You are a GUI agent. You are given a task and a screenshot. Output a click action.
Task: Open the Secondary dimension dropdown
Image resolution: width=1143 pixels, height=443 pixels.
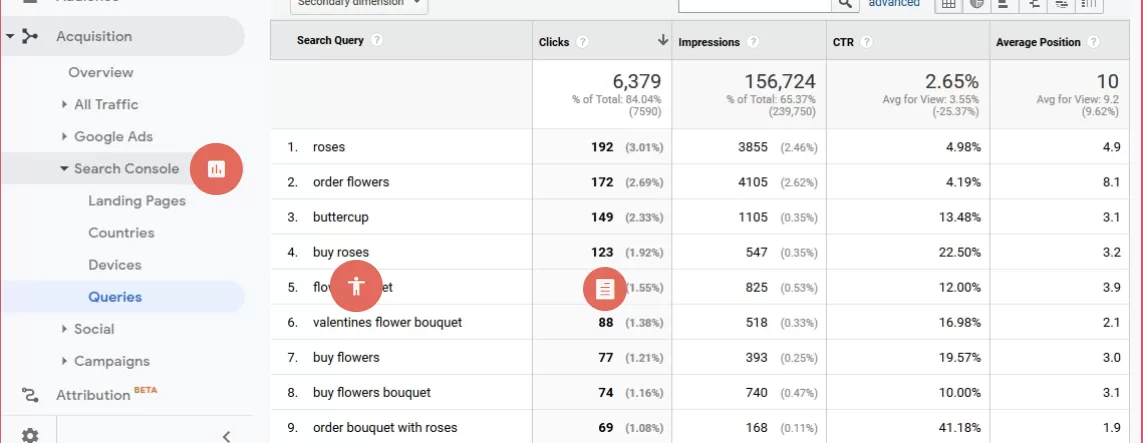click(359, 4)
